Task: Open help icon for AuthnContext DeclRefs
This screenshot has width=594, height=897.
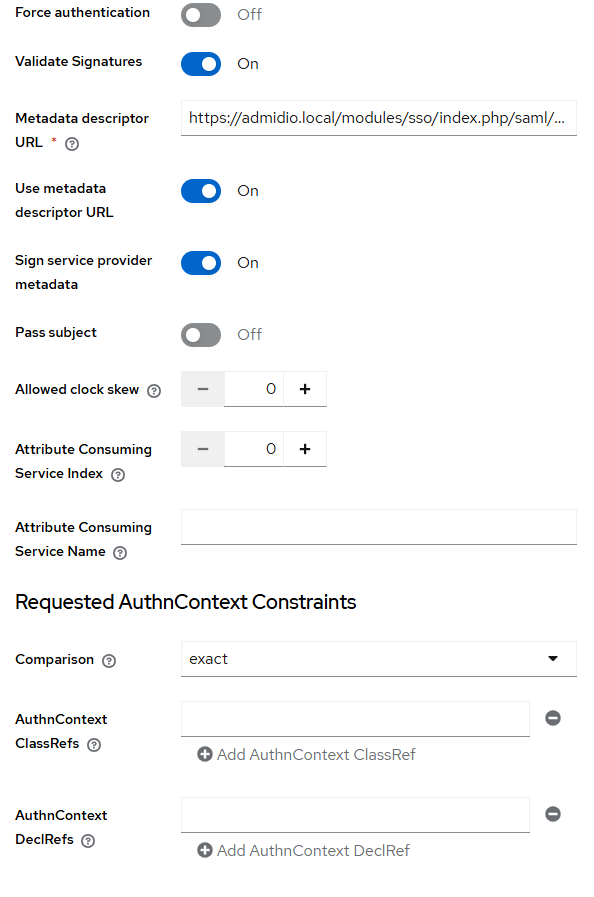Action: pos(88,840)
